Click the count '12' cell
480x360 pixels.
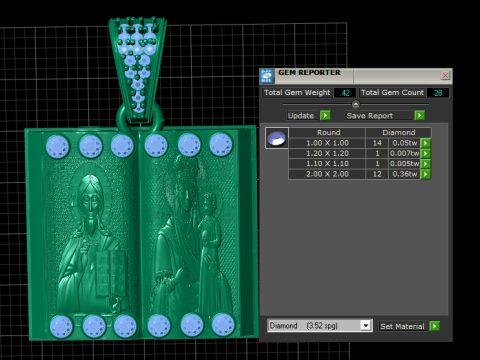click(x=377, y=174)
